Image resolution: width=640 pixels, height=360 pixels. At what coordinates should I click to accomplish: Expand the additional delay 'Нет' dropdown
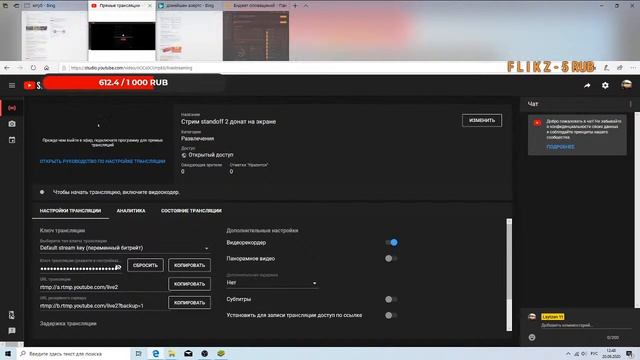pyautogui.click(x=271, y=282)
